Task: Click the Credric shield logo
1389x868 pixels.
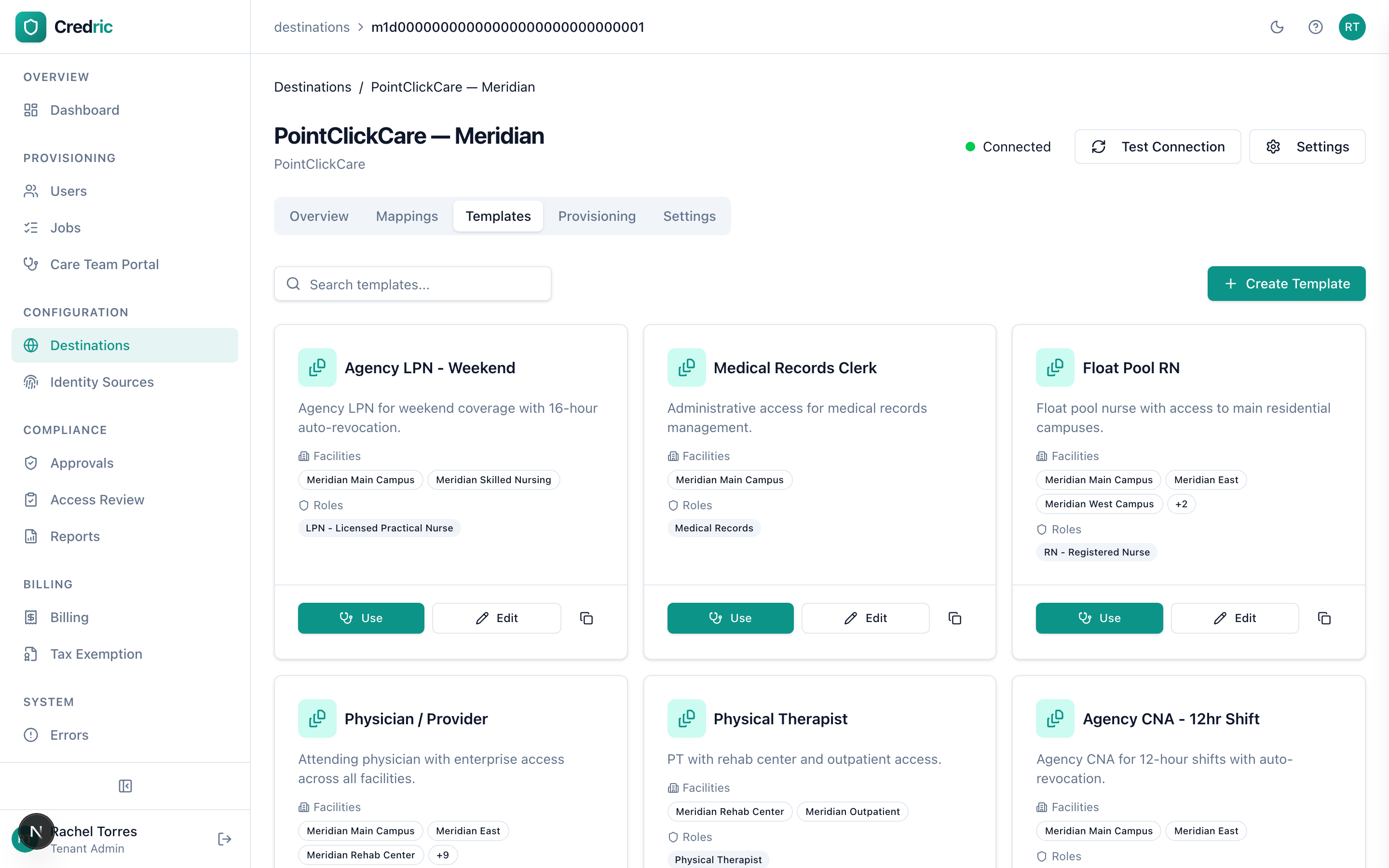Action: pos(30,27)
